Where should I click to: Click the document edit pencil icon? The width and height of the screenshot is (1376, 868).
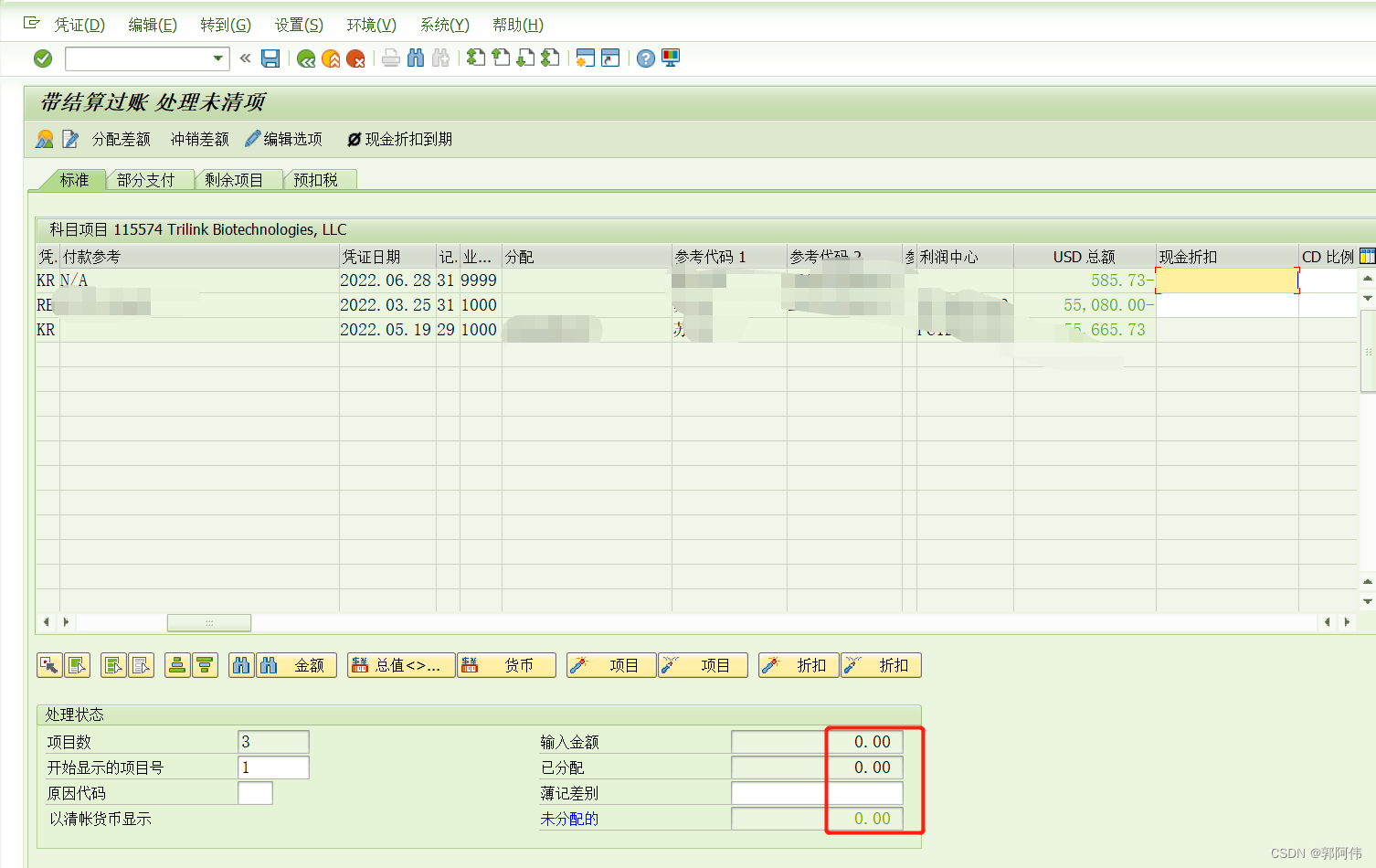(x=70, y=139)
